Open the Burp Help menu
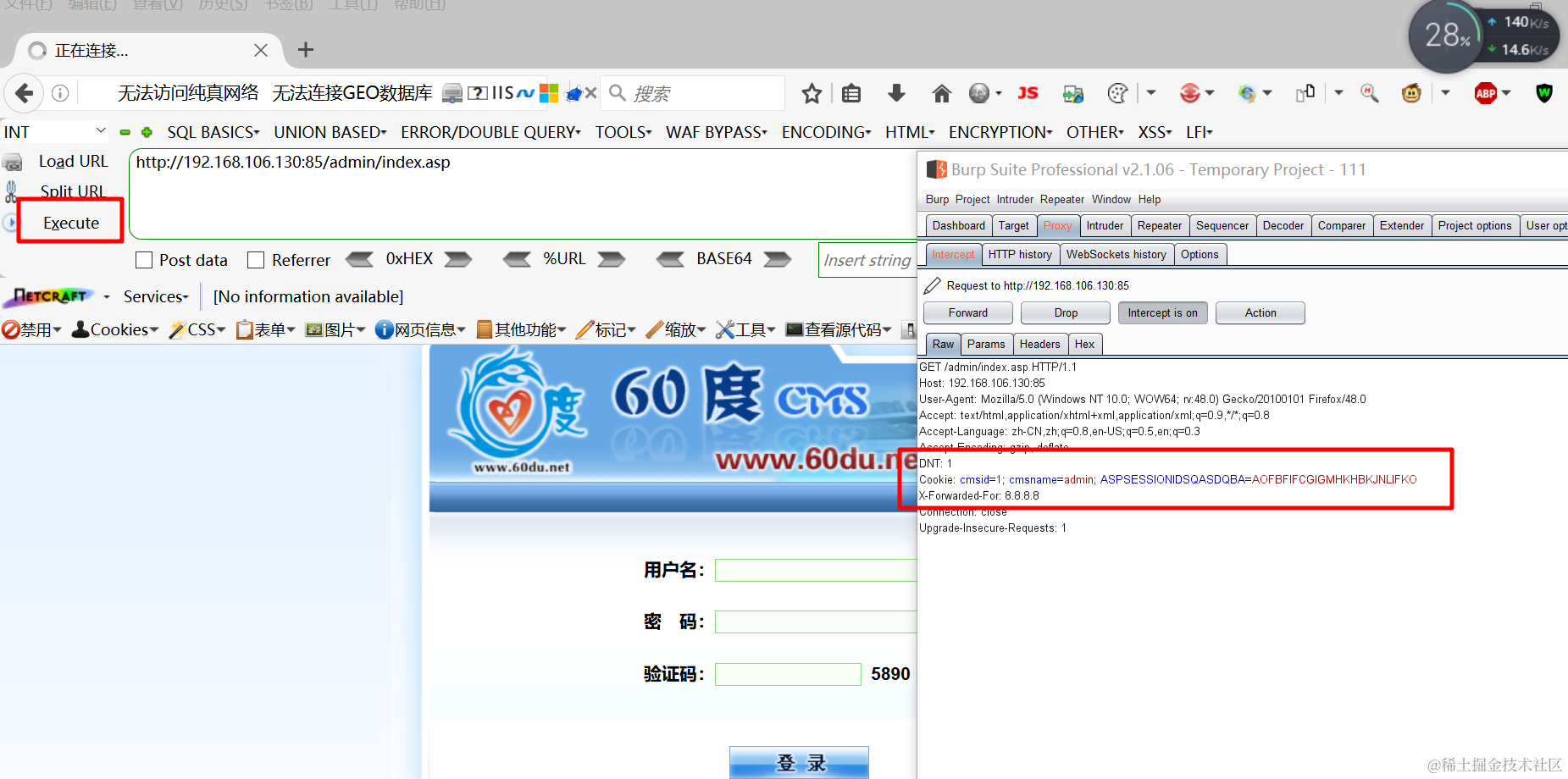1568x779 pixels. pyautogui.click(x=1150, y=200)
